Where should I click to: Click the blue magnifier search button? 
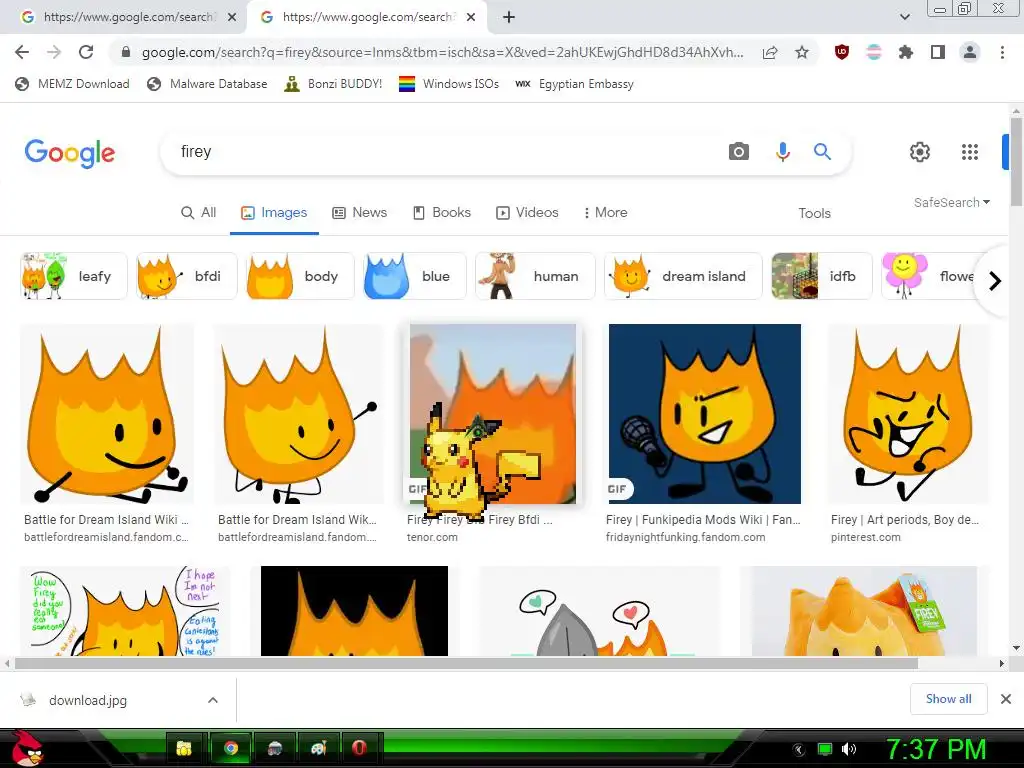point(822,152)
